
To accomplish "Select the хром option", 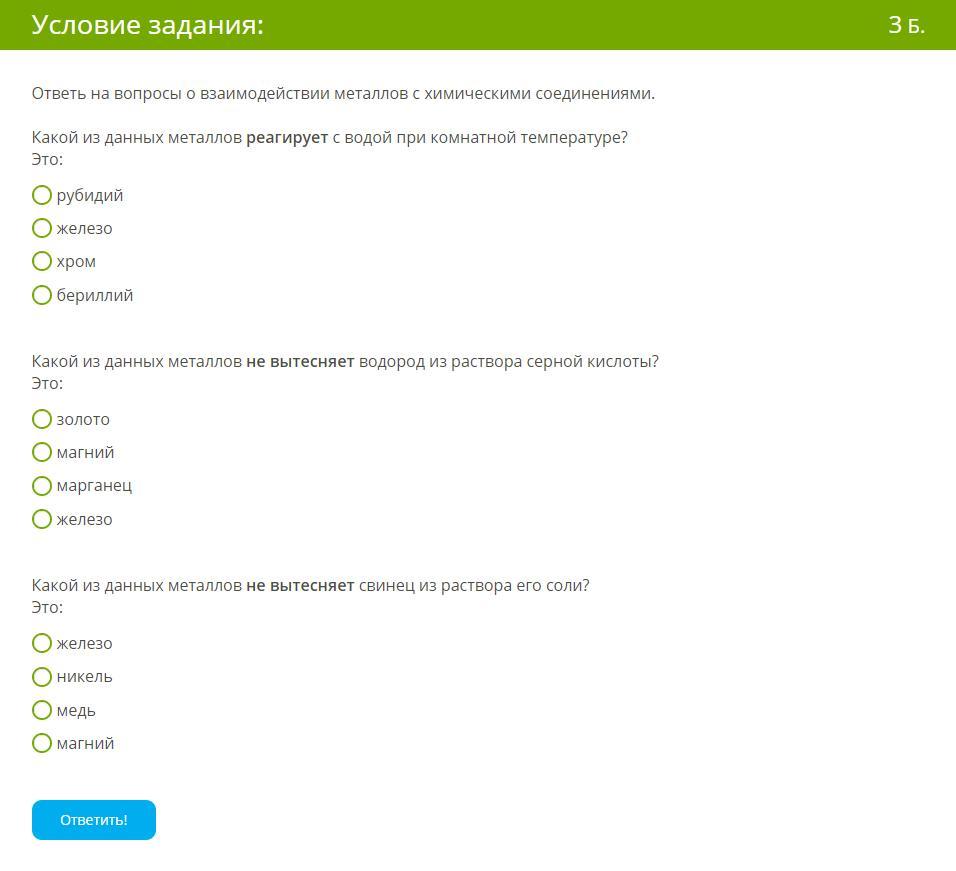I will click(42, 261).
